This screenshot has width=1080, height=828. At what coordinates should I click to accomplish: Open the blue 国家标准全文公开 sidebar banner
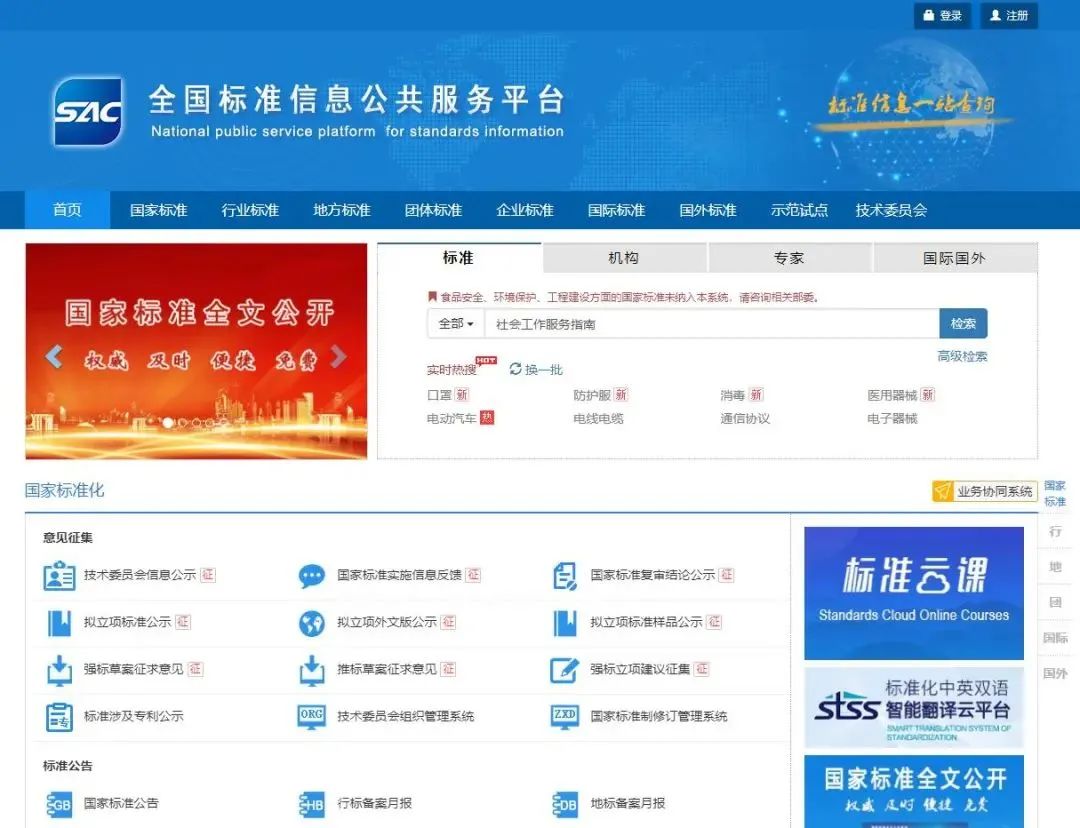click(914, 791)
